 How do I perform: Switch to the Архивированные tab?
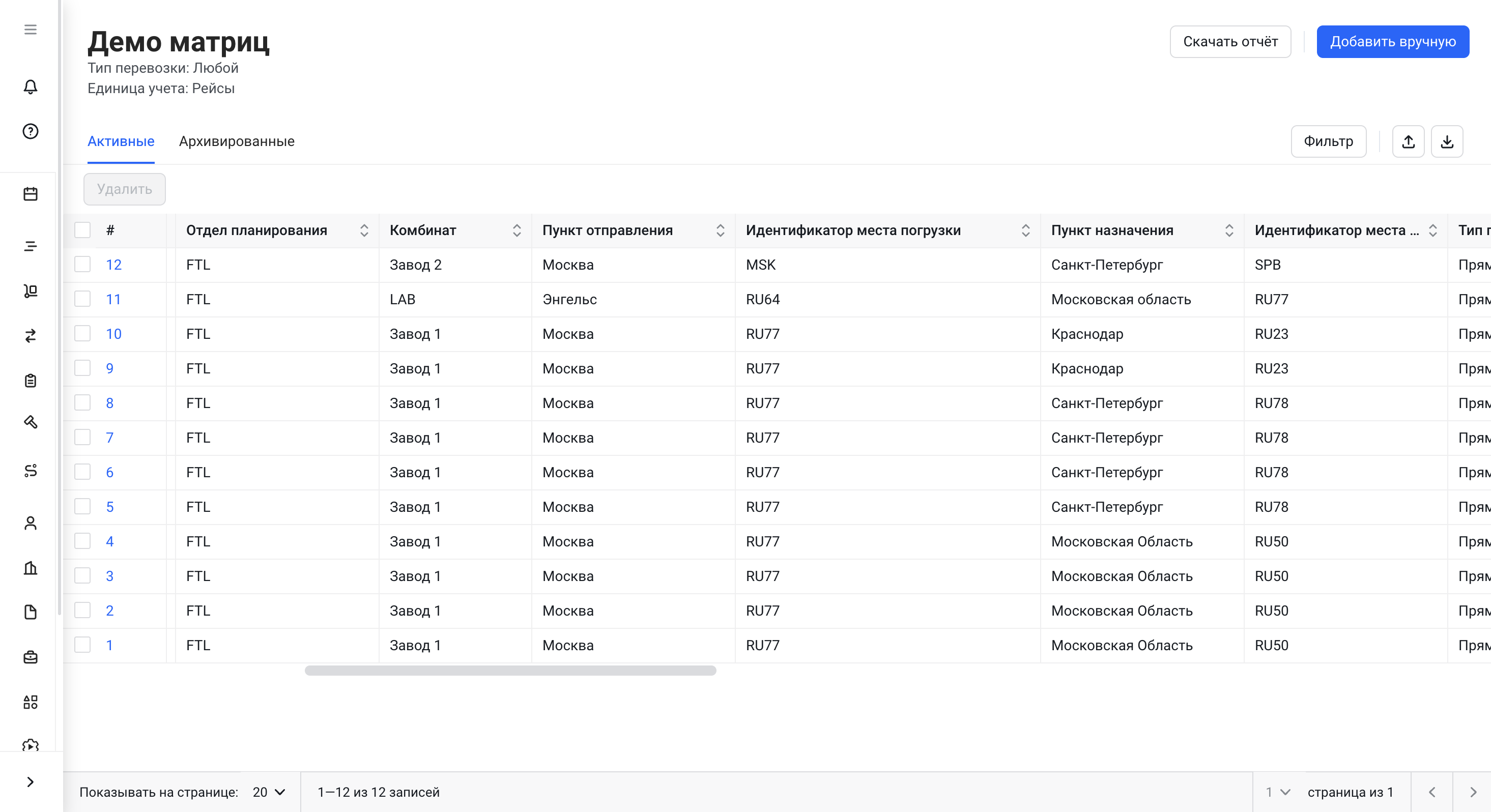coord(236,142)
